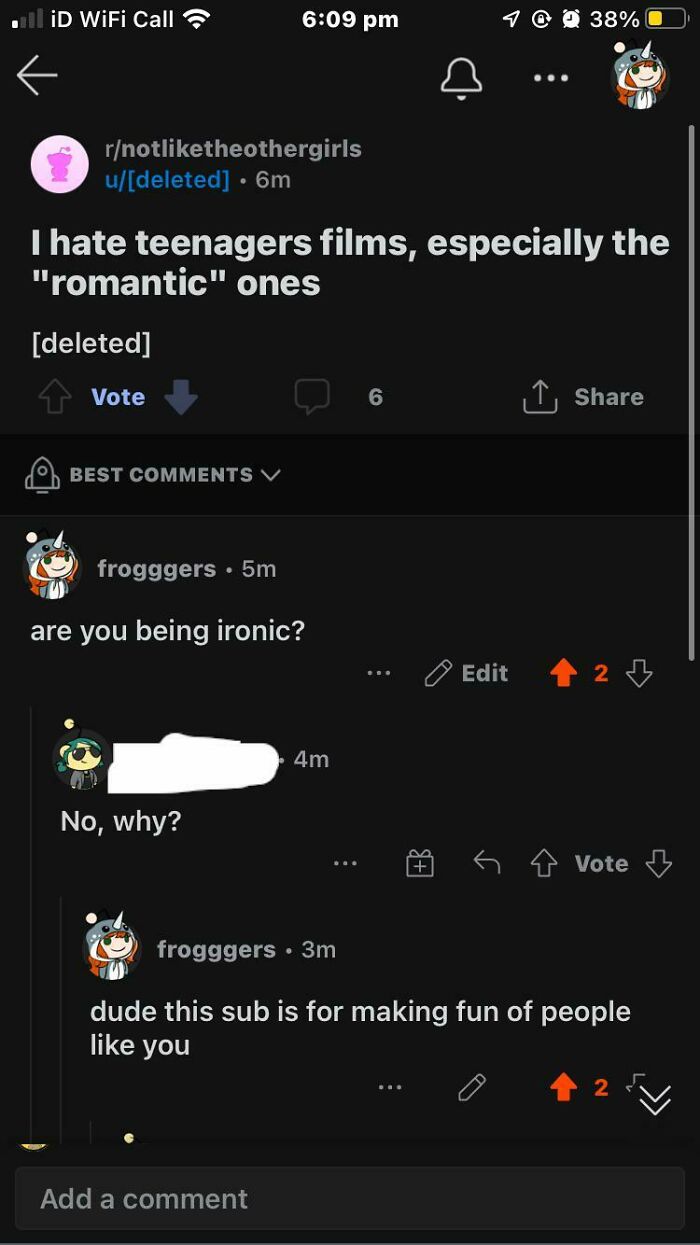The width and height of the screenshot is (700, 1245).
Task: Reply to the 'No, why?' comment
Action: [x=488, y=863]
